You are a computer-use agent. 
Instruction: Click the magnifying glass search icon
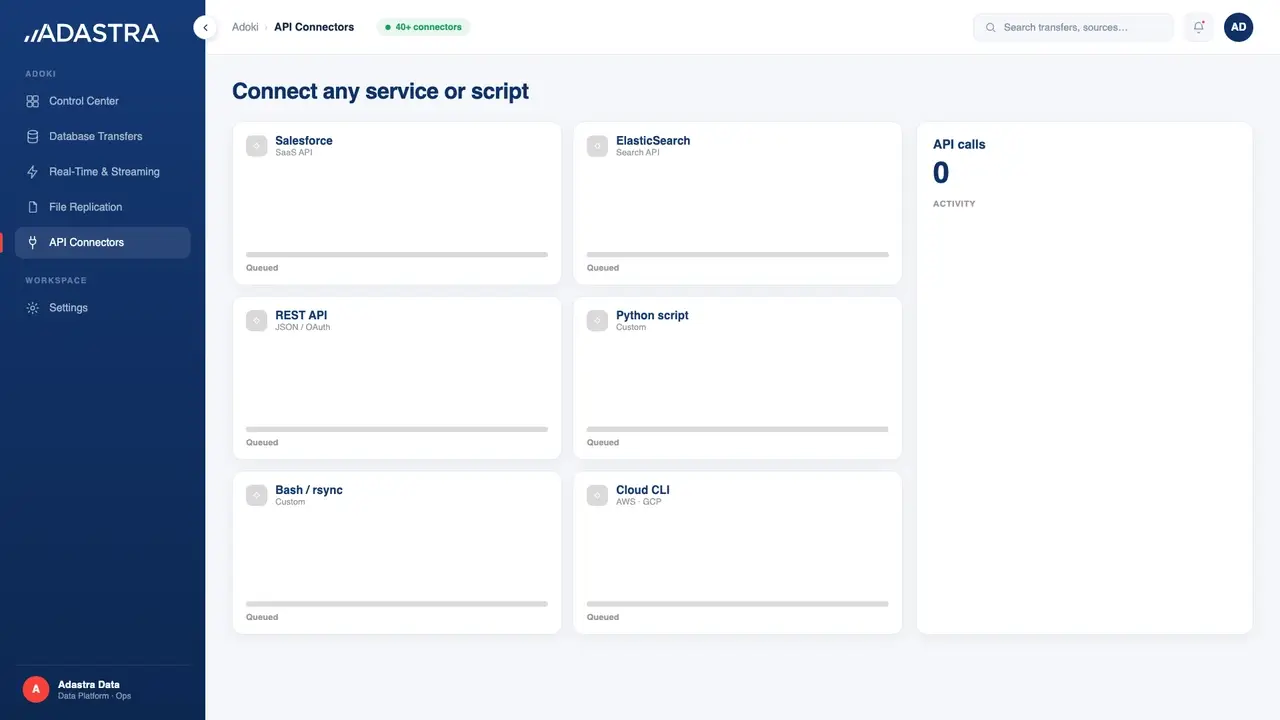(x=991, y=28)
